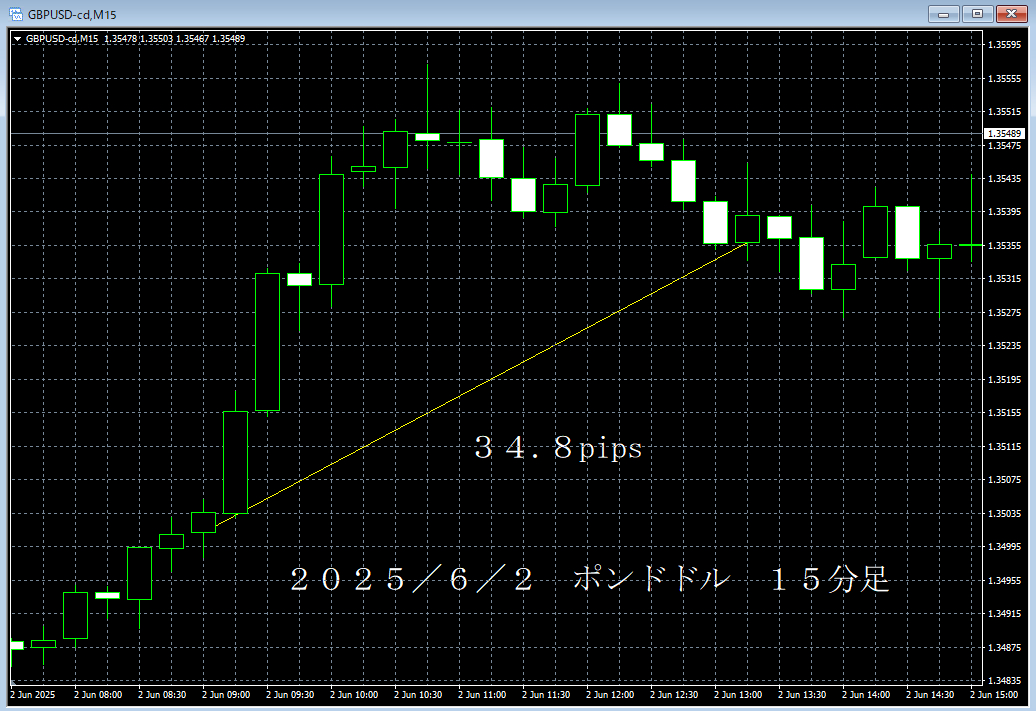The height and width of the screenshot is (711, 1036).
Task: Click the 2 Jun 14:30 time axis label
Action: pyautogui.click(x=930, y=694)
